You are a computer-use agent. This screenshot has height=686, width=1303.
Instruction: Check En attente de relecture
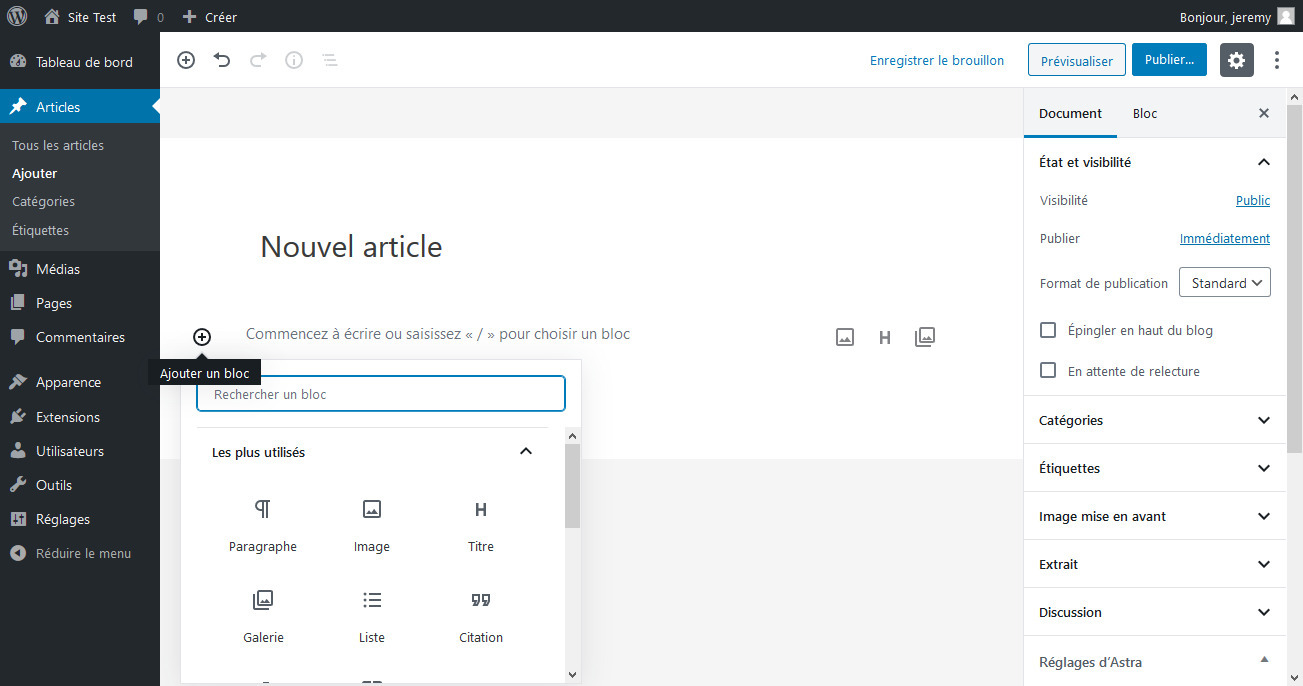pyautogui.click(x=1048, y=370)
